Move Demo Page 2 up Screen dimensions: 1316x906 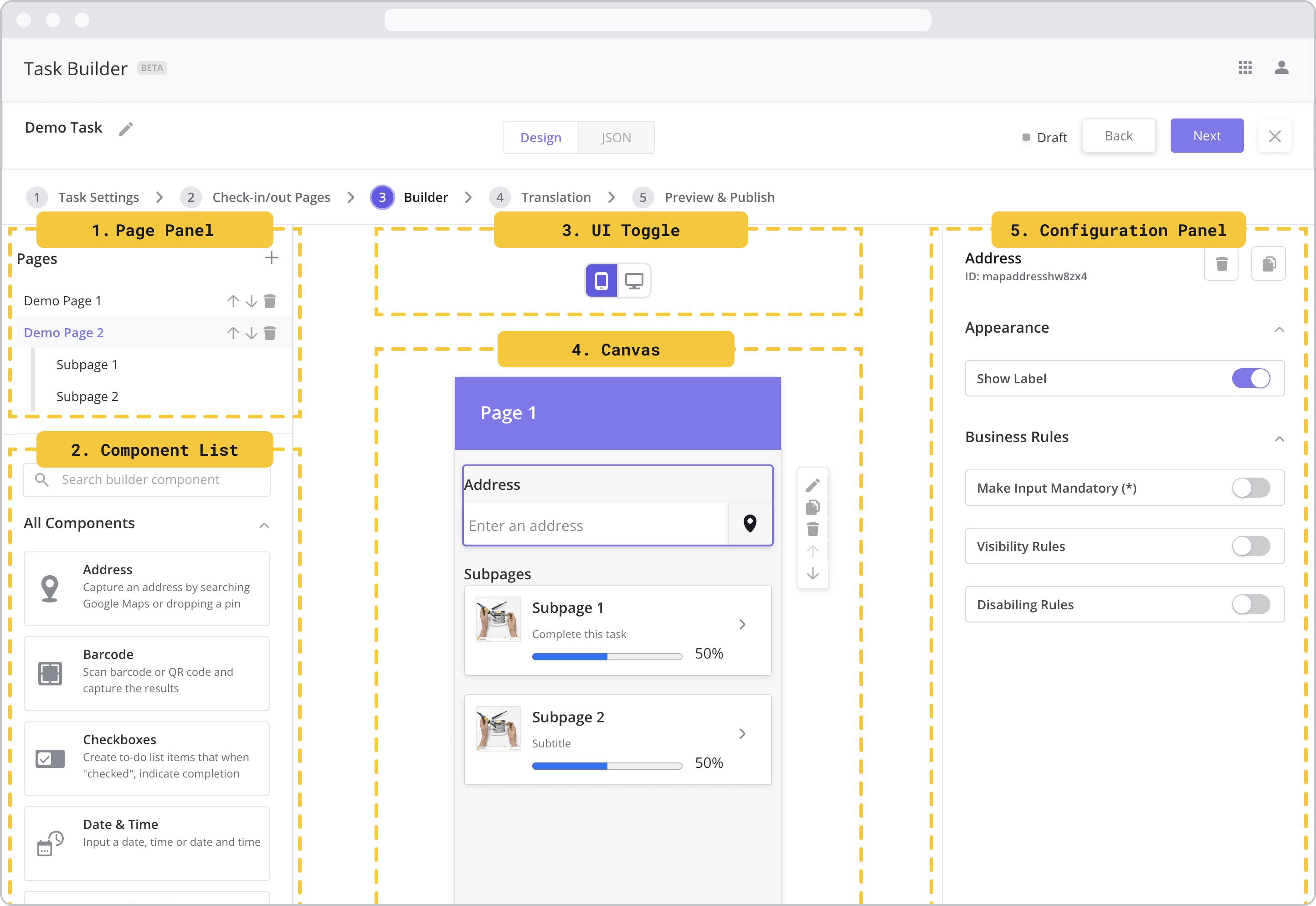233,333
